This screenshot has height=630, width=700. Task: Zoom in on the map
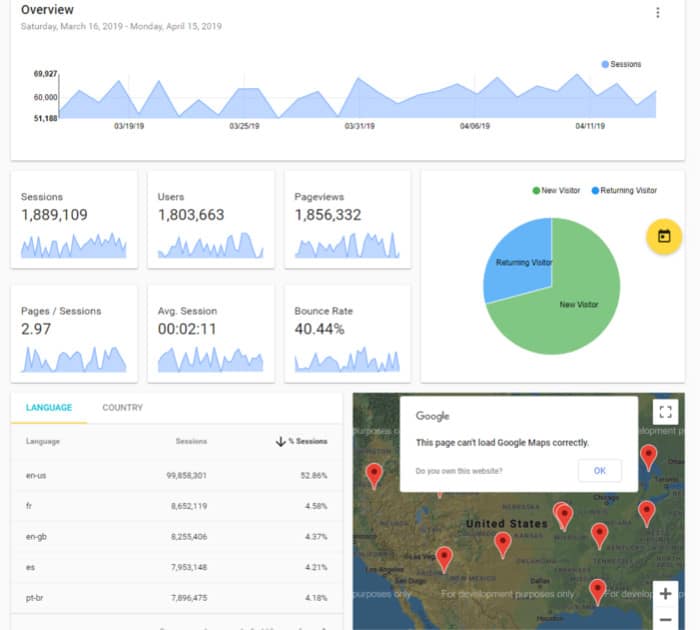pos(665,594)
